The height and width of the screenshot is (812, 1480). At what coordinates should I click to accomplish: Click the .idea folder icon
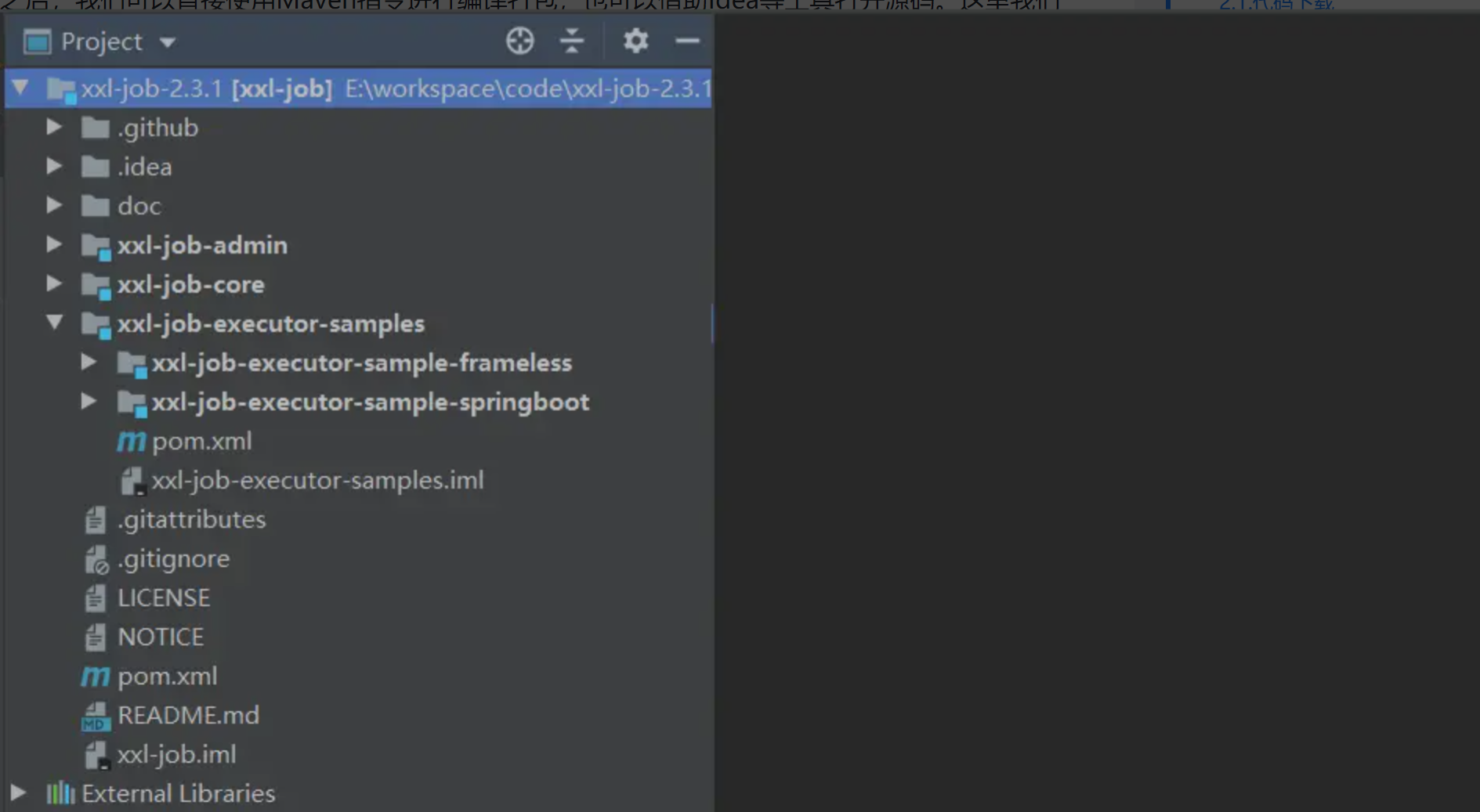tap(96, 166)
